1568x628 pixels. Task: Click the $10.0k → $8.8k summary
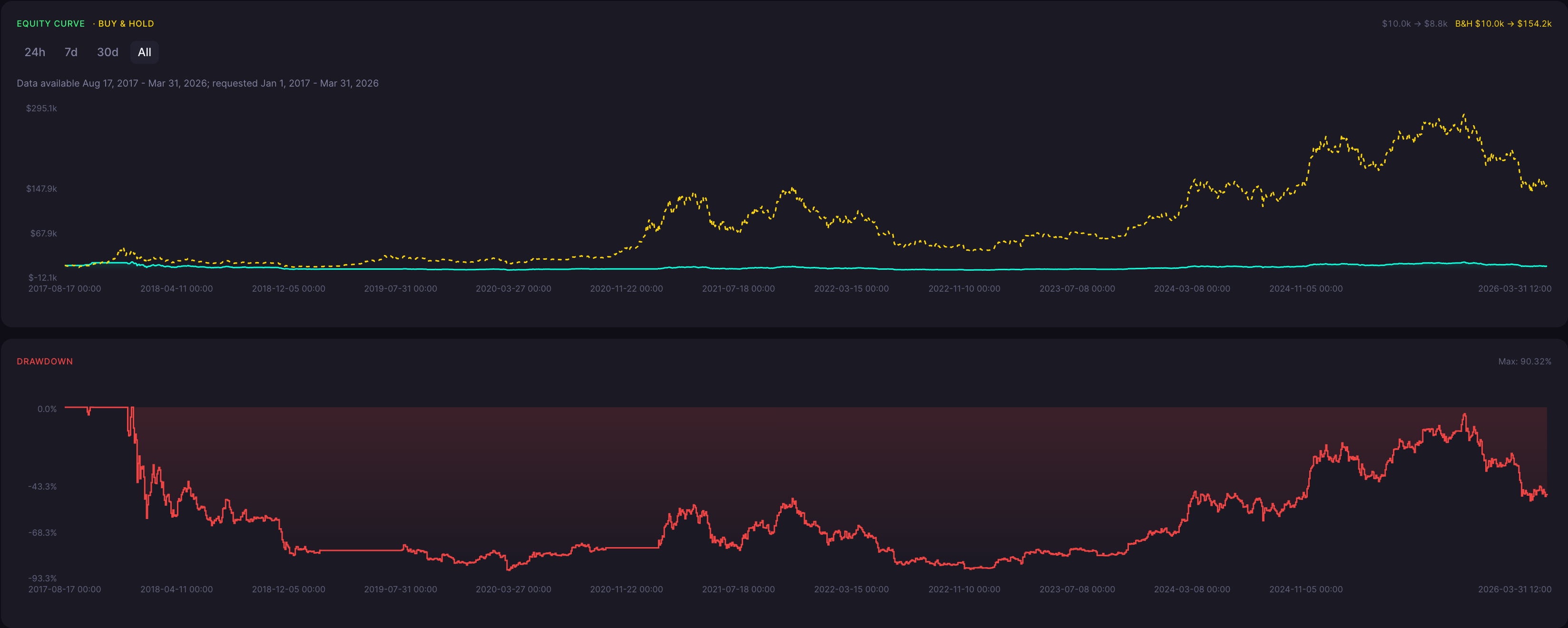click(1414, 24)
